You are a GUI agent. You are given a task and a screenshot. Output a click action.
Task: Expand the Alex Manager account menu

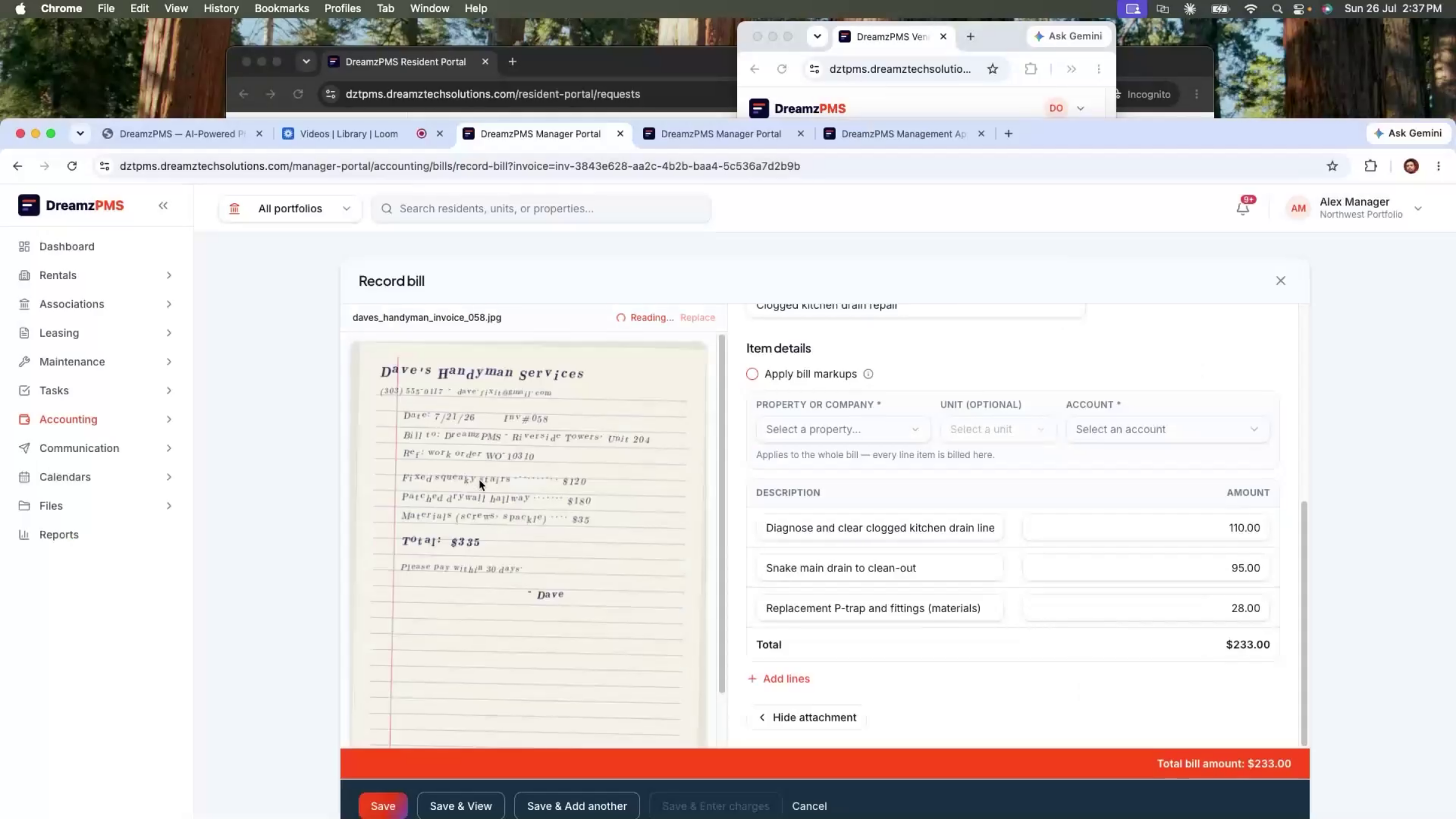coord(1418,209)
